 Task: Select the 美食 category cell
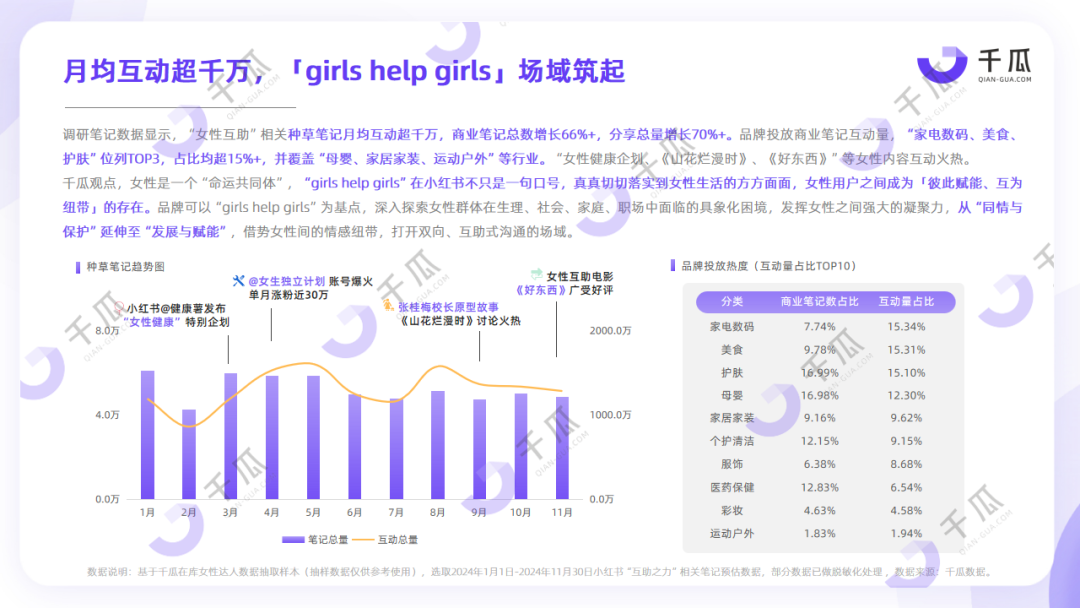click(731, 350)
